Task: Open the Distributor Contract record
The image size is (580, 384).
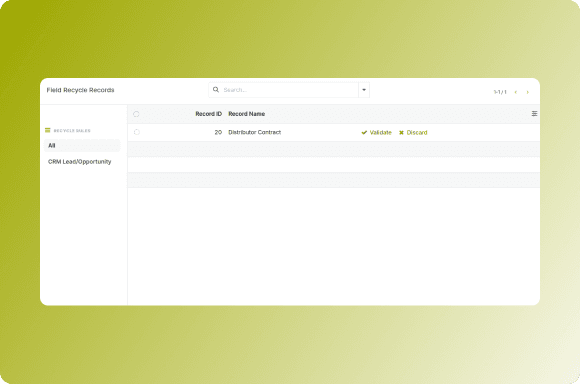Action: (254, 132)
